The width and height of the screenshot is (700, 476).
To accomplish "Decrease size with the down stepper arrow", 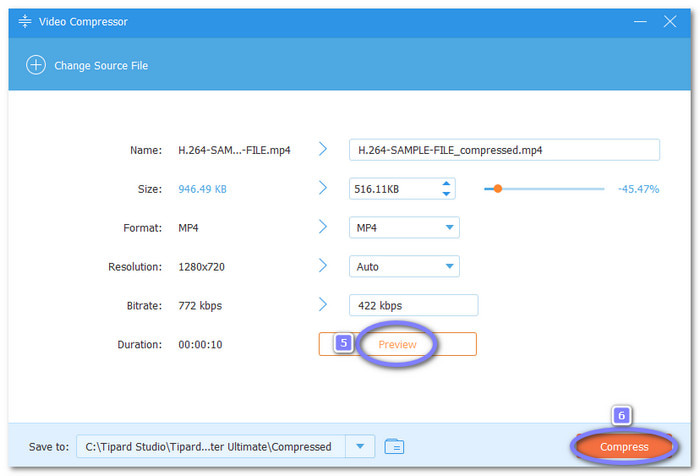I will [446, 194].
